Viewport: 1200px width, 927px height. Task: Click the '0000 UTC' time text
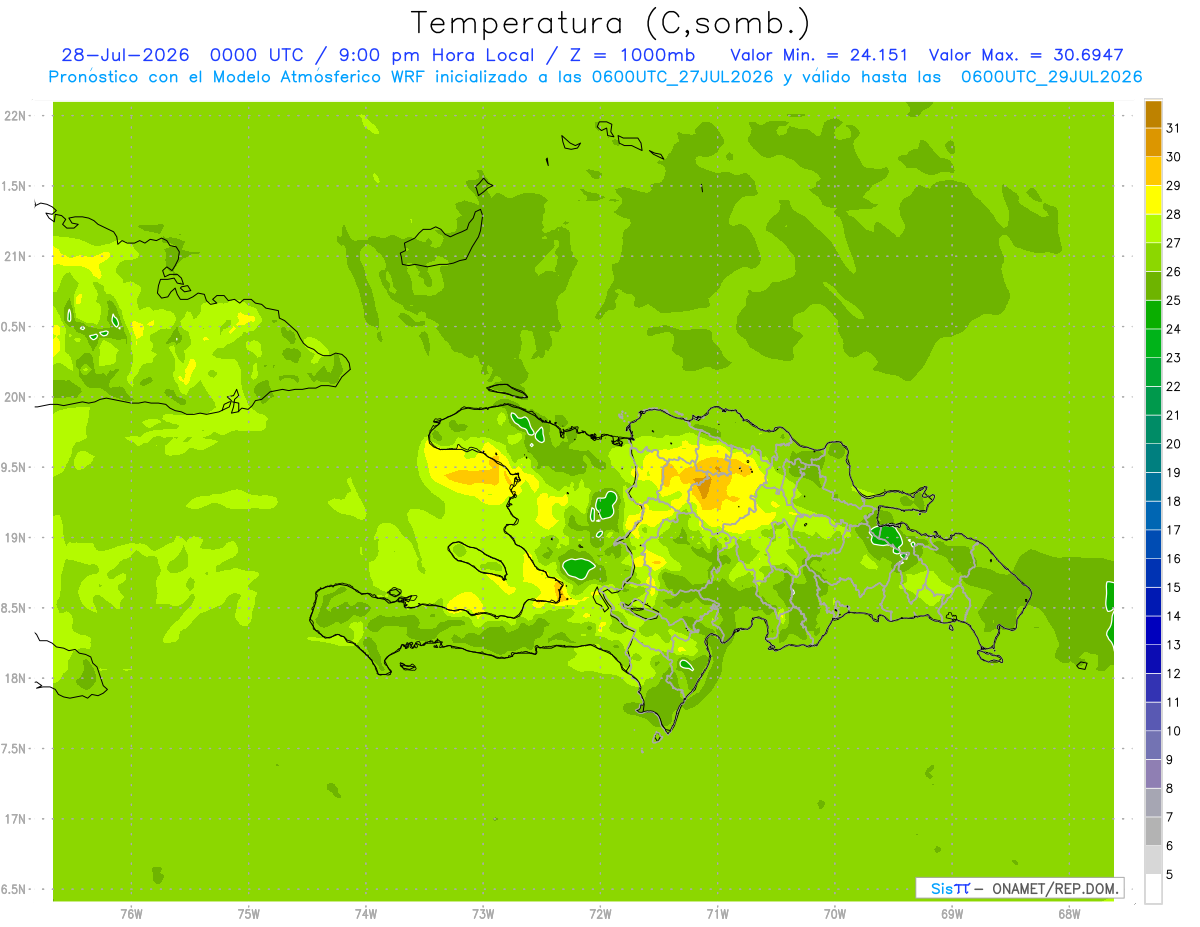pos(259,55)
